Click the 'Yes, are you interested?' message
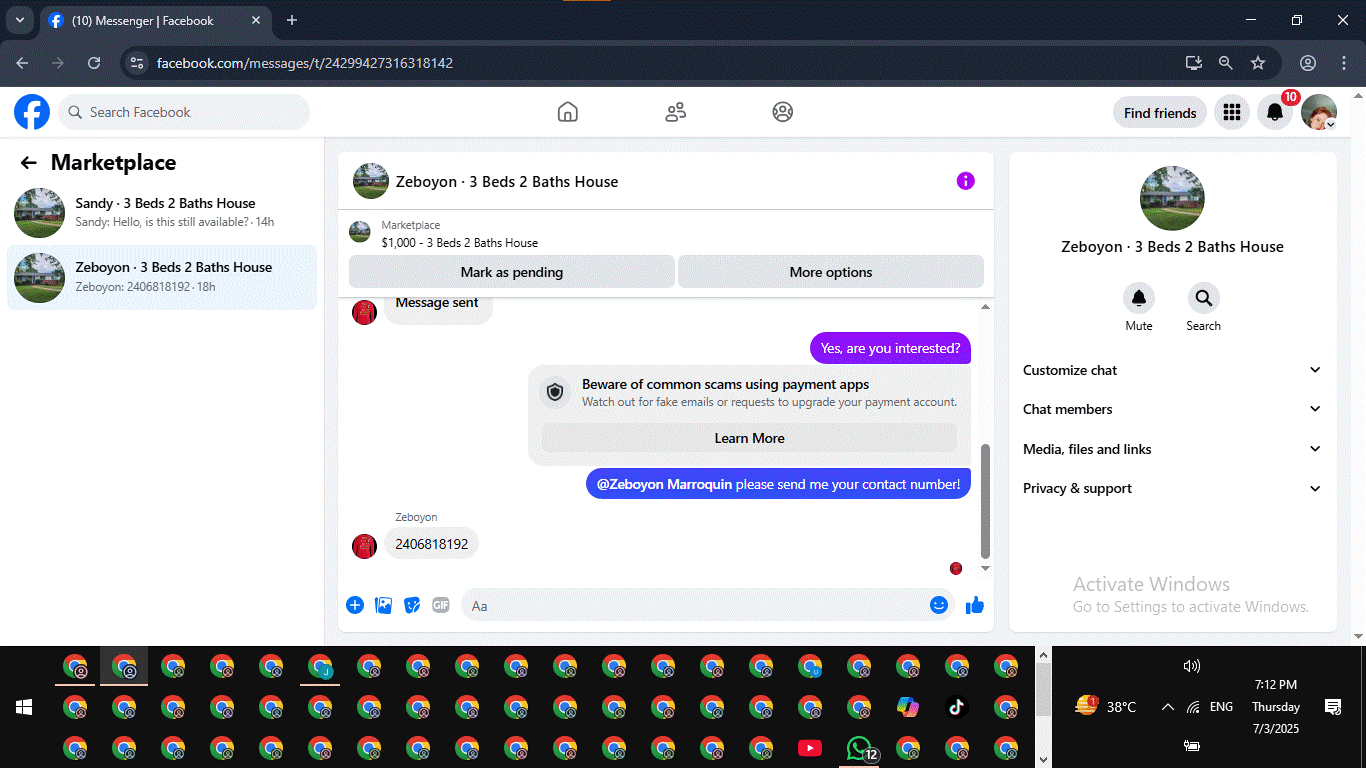The image size is (1366, 768). (890, 348)
